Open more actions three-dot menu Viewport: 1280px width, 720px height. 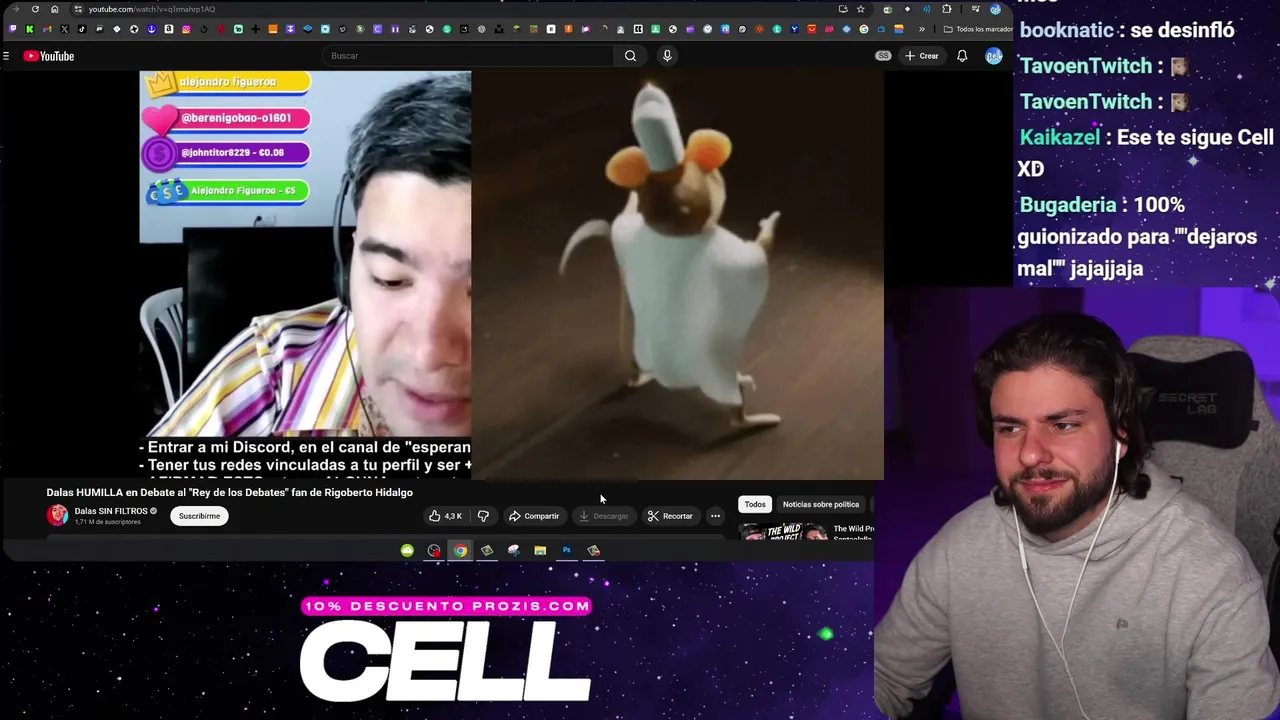point(715,516)
